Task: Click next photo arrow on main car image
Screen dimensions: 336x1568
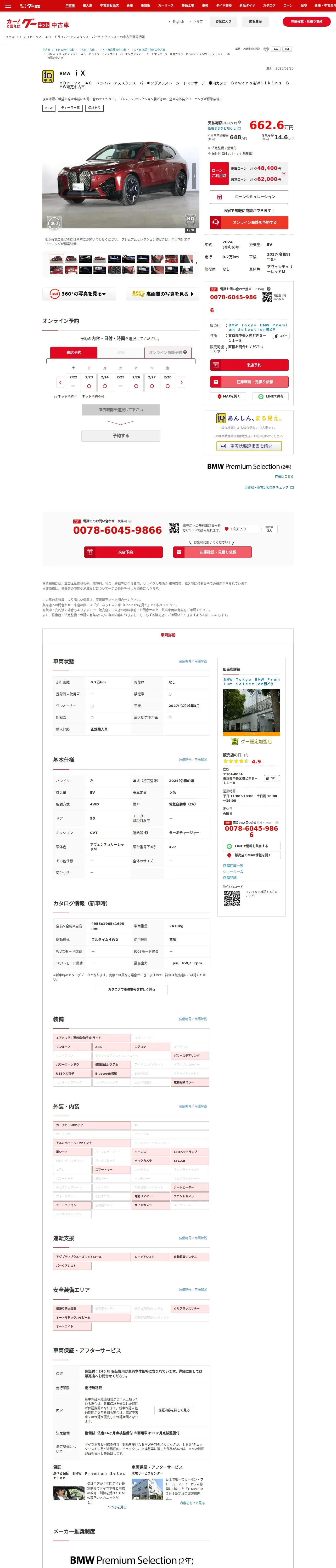Action: (194, 176)
